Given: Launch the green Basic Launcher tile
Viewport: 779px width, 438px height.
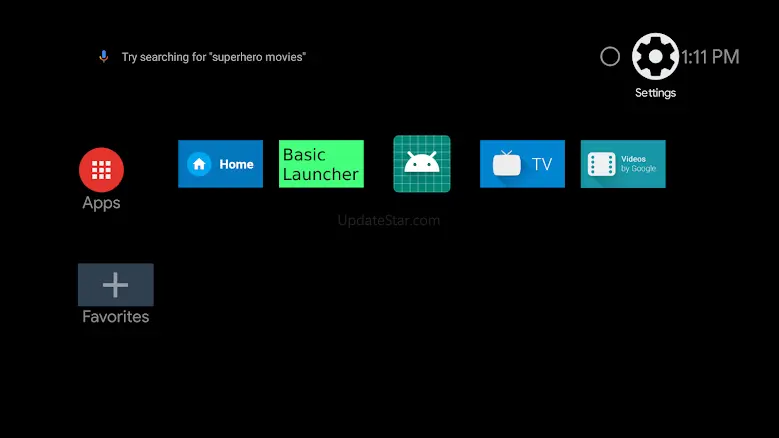Looking at the screenshot, I should coord(321,164).
